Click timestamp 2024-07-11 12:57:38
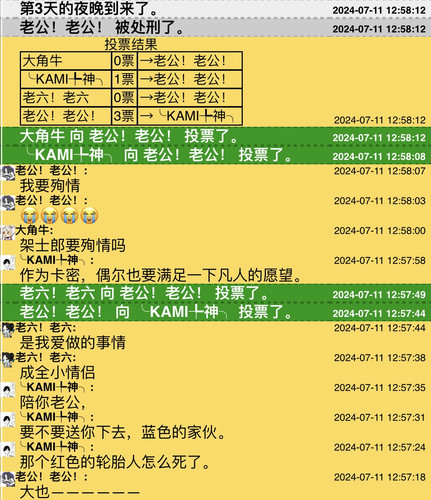 pyautogui.click(x=380, y=358)
